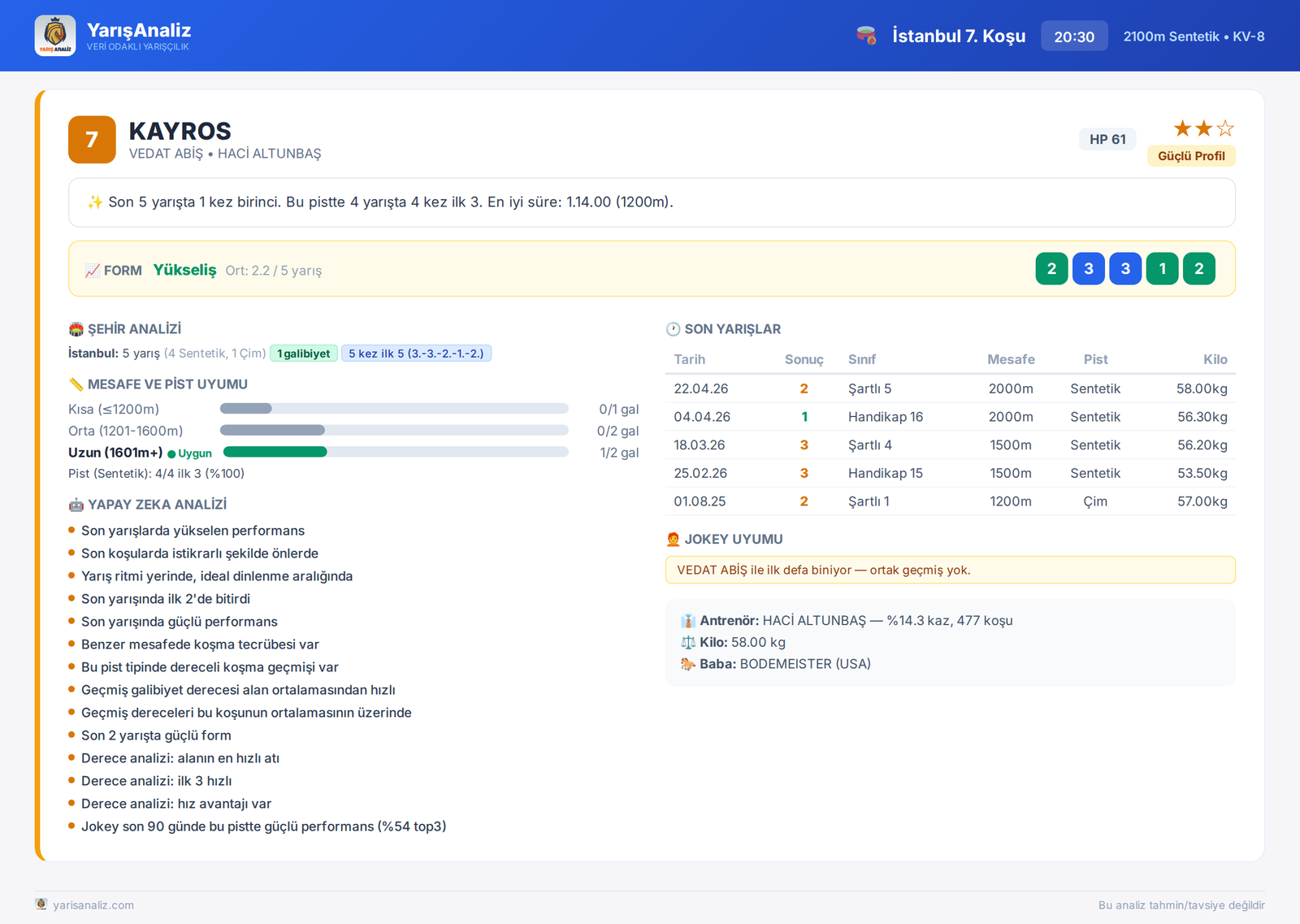Viewport: 1300px width, 924px height.
Task: Click the Şartlı 1 class cell
Action: pyautogui.click(x=869, y=501)
